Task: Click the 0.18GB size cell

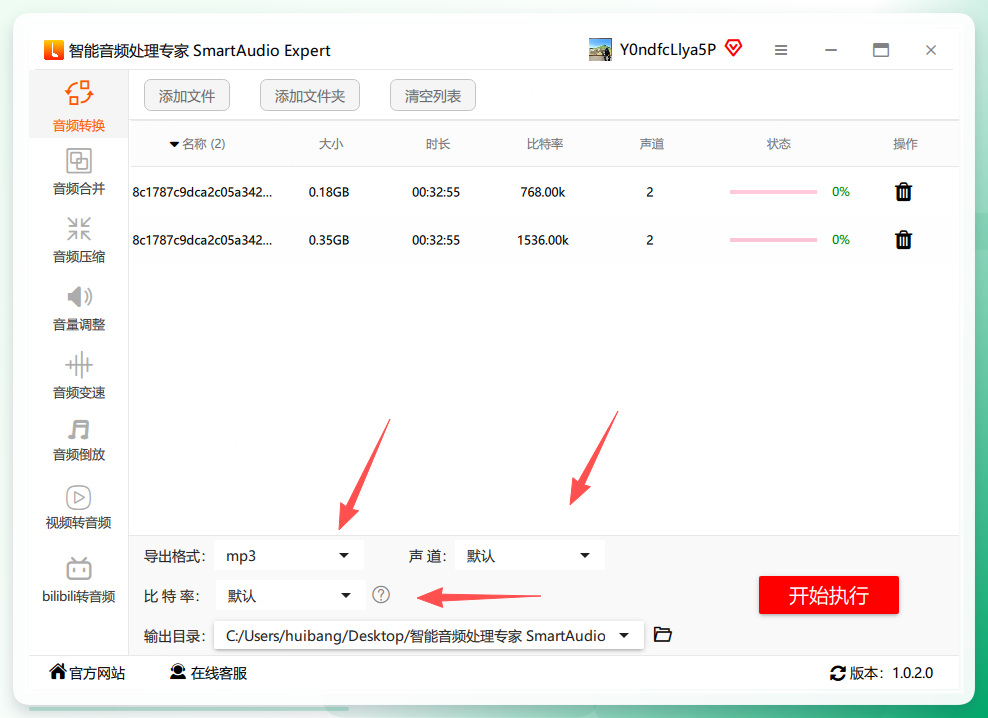Action: click(x=328, y=192)
